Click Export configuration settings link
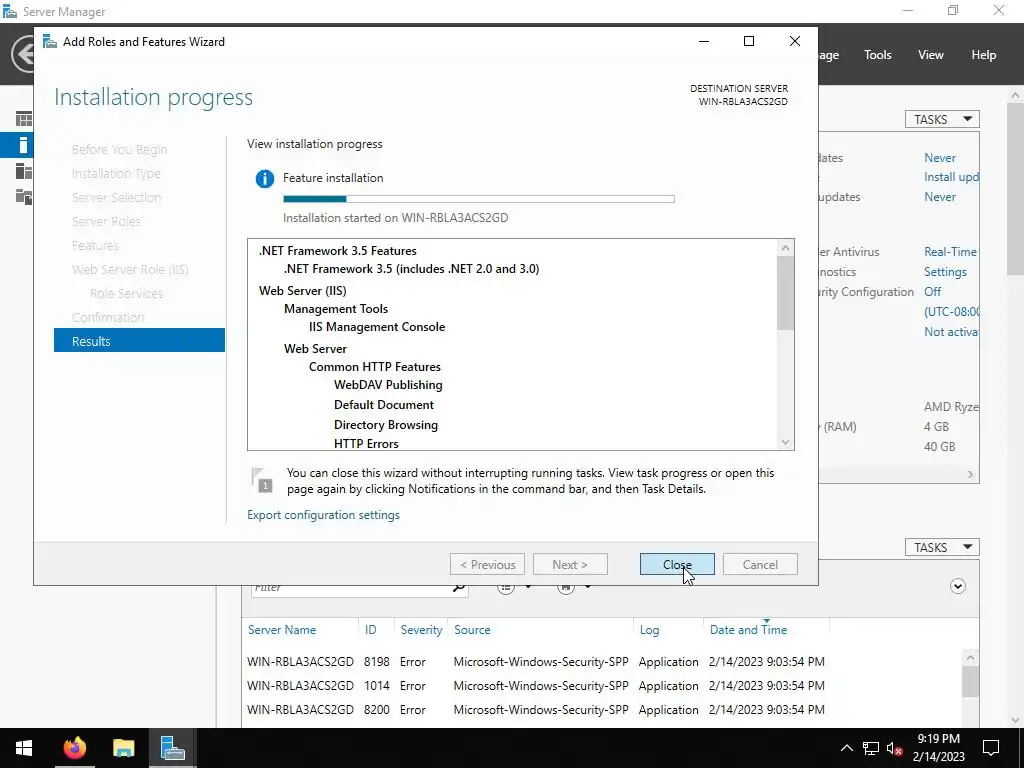 323,515
